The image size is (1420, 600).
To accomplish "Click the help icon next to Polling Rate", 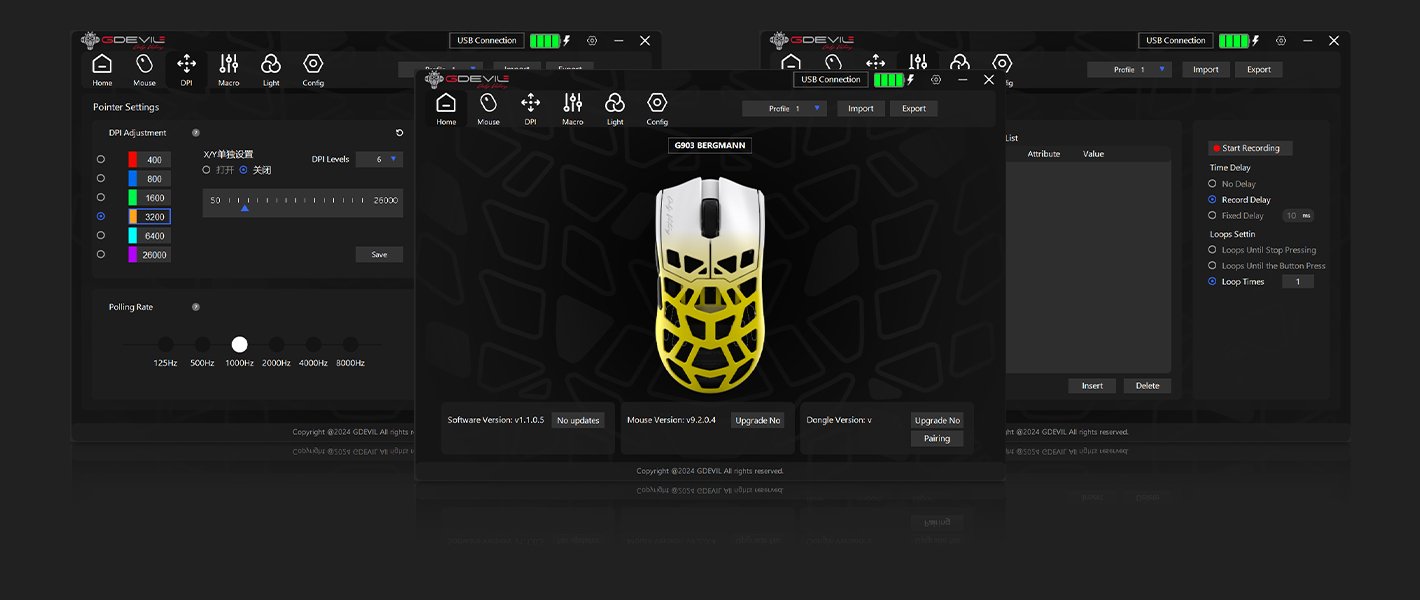I will 196,307.
